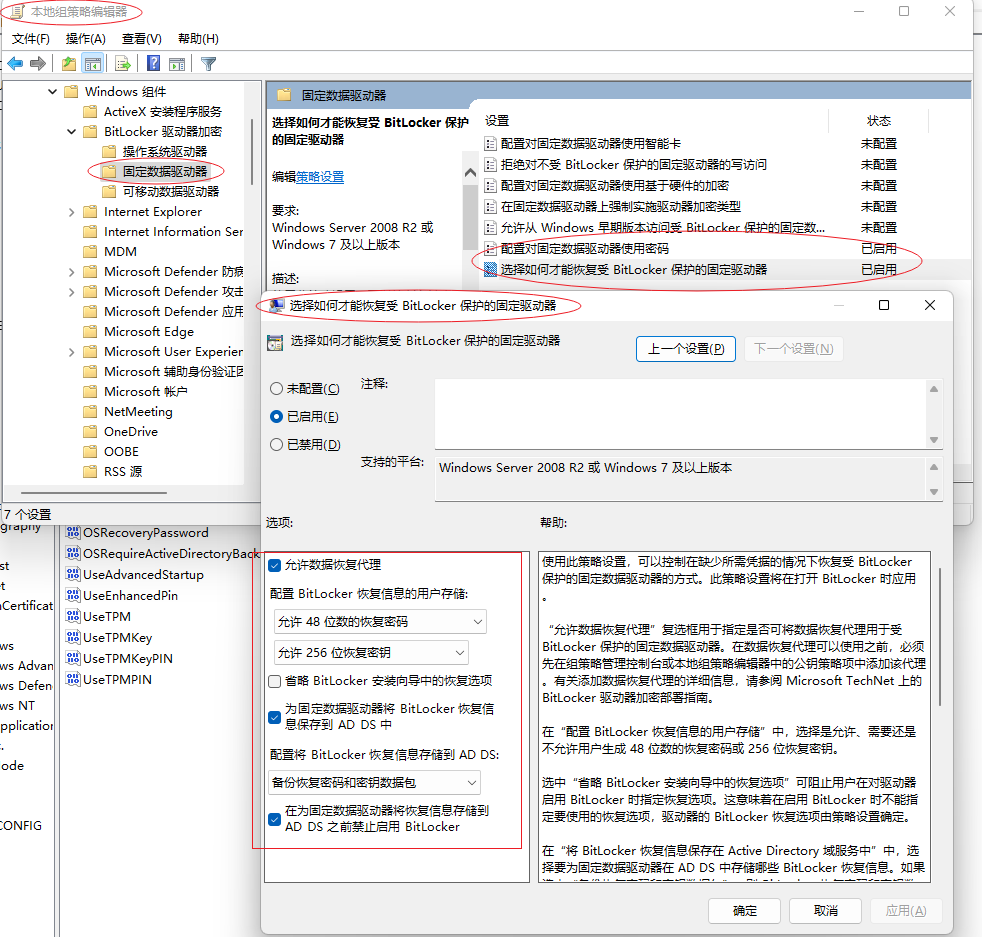Click the help text vertical scrollbar
The height and width of the screenshot is (937, 982).
click(x=939, y=637)
